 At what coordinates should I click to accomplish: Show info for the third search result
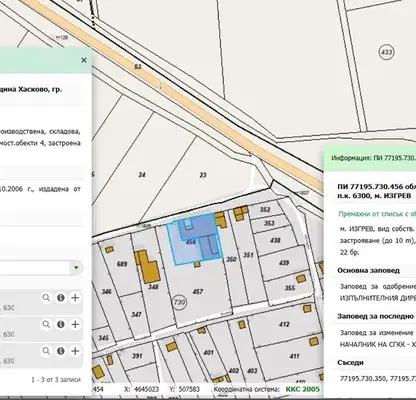[x=61, y=351]
